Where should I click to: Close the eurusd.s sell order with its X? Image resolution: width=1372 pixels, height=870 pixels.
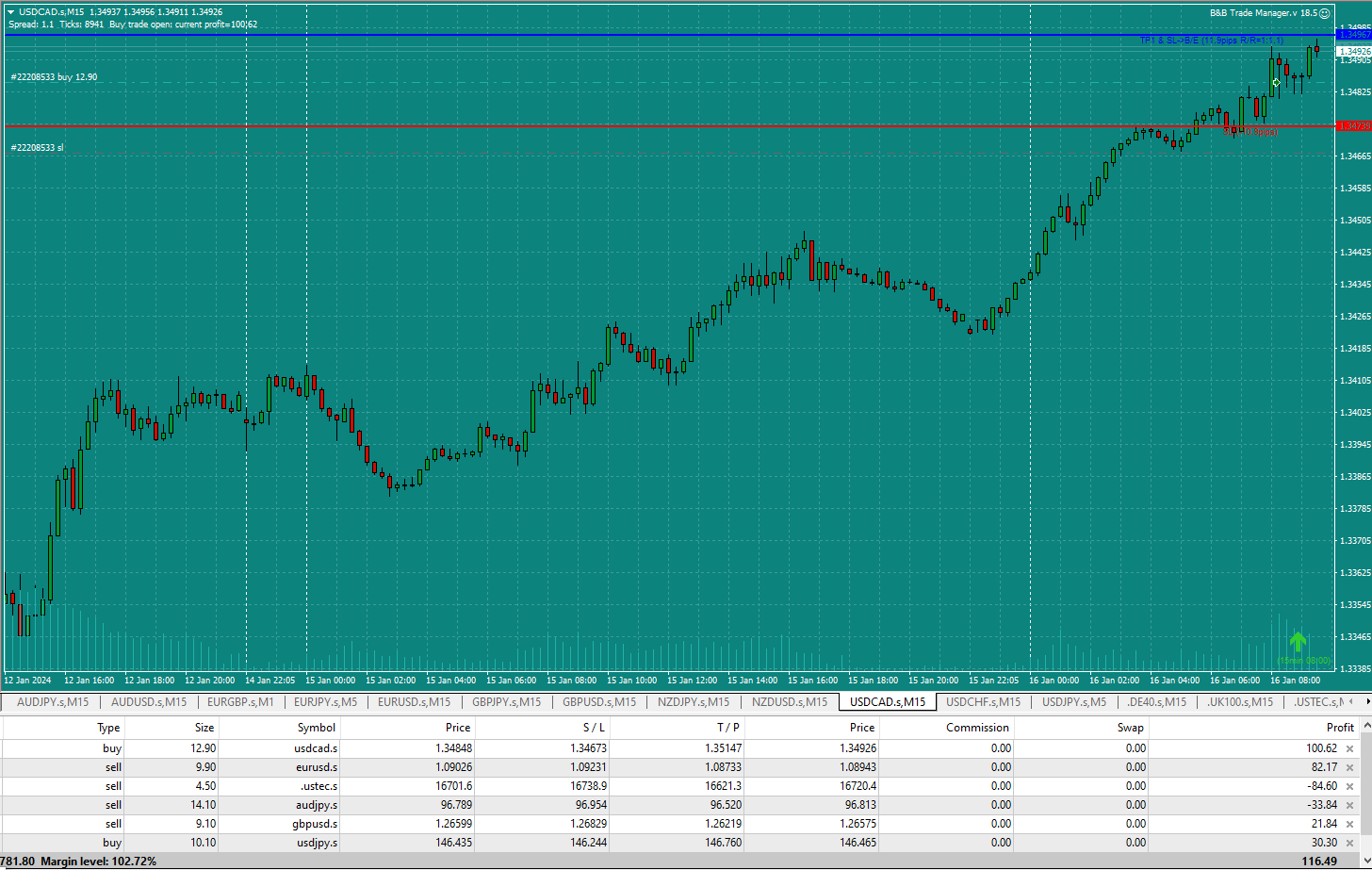click(1349, 767)
